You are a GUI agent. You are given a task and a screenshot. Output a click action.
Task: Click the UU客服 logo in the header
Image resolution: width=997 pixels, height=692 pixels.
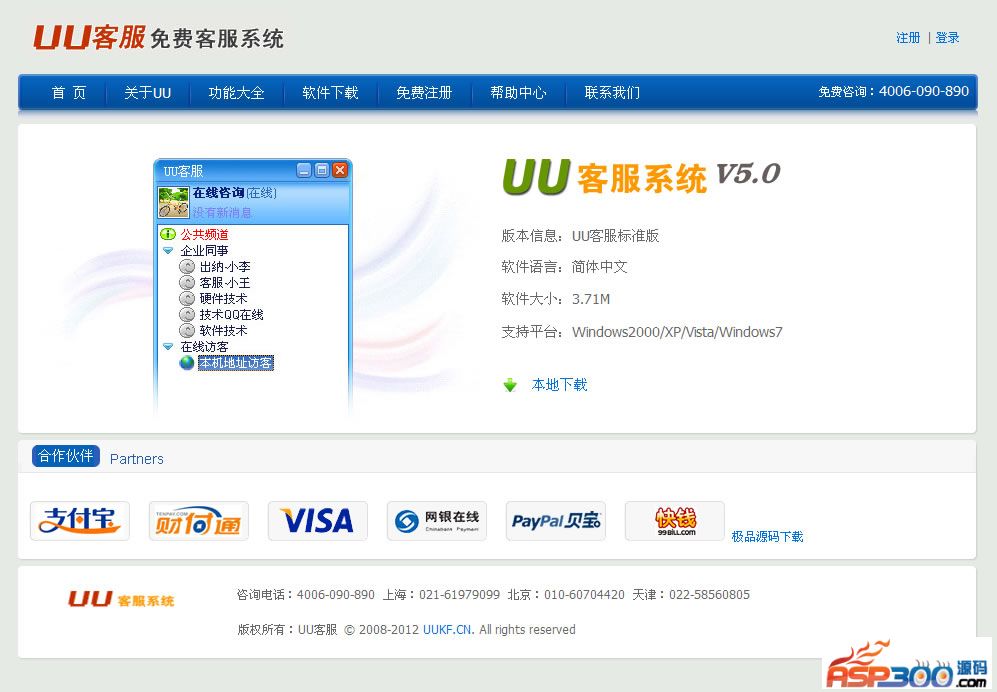pyautogui.click(x=158, y=38)
